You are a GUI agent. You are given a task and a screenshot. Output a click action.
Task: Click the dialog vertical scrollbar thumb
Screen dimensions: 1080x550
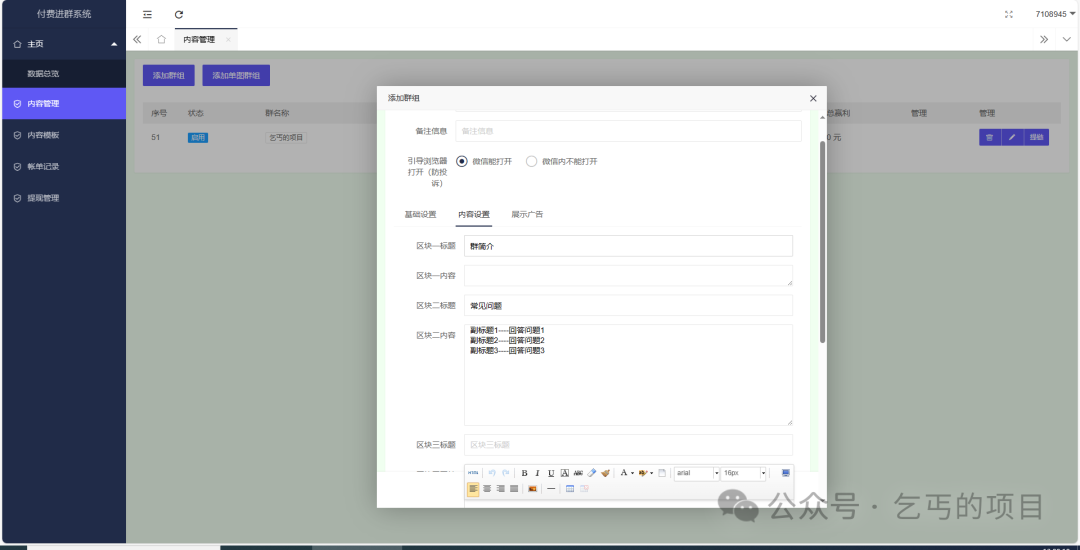822,242
